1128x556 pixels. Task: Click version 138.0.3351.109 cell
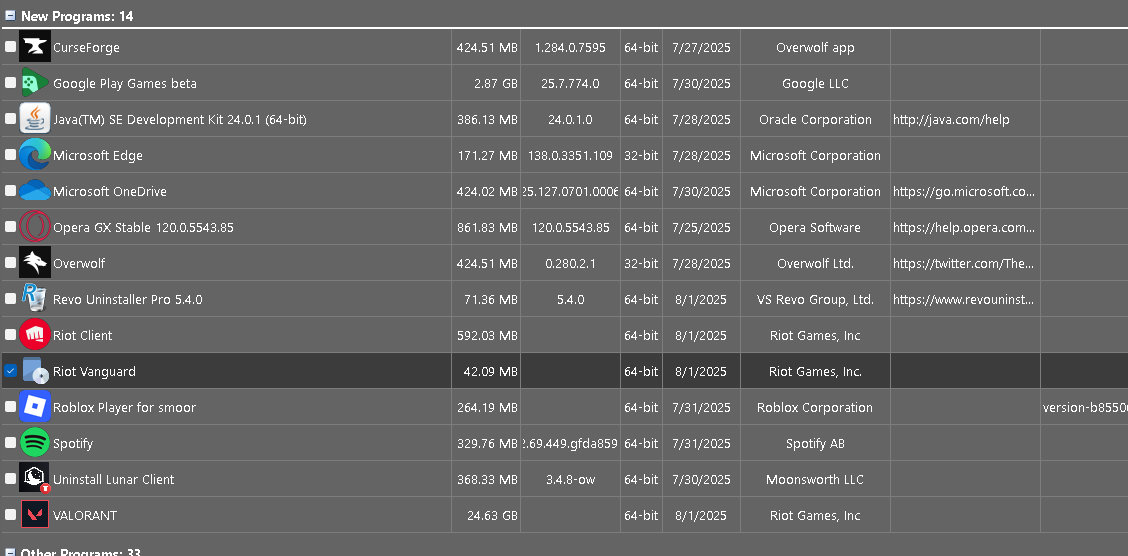570,155
